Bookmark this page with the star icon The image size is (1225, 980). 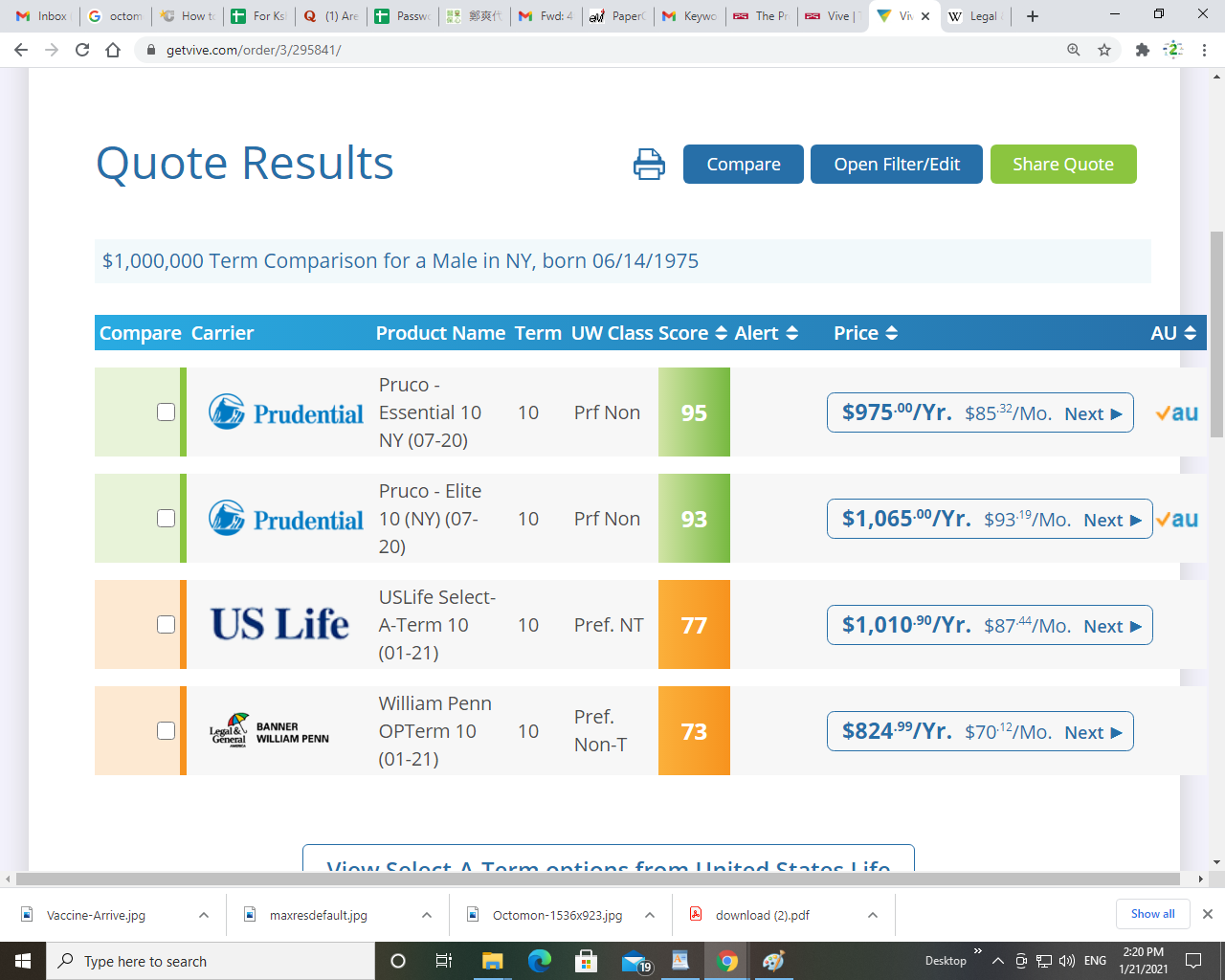[1104, 50]
